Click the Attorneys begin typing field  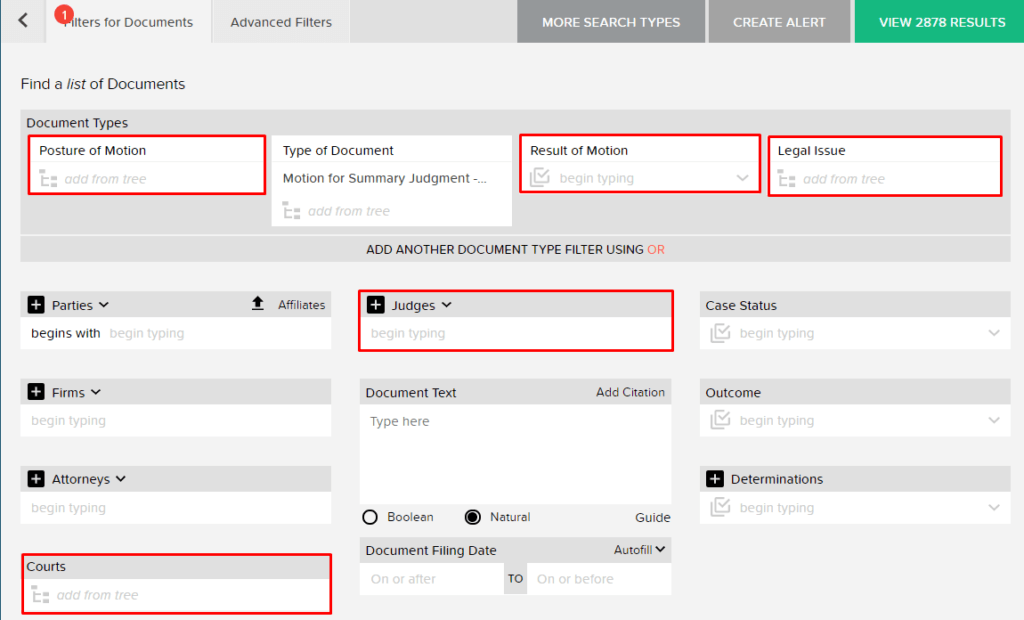coord(176,508)
